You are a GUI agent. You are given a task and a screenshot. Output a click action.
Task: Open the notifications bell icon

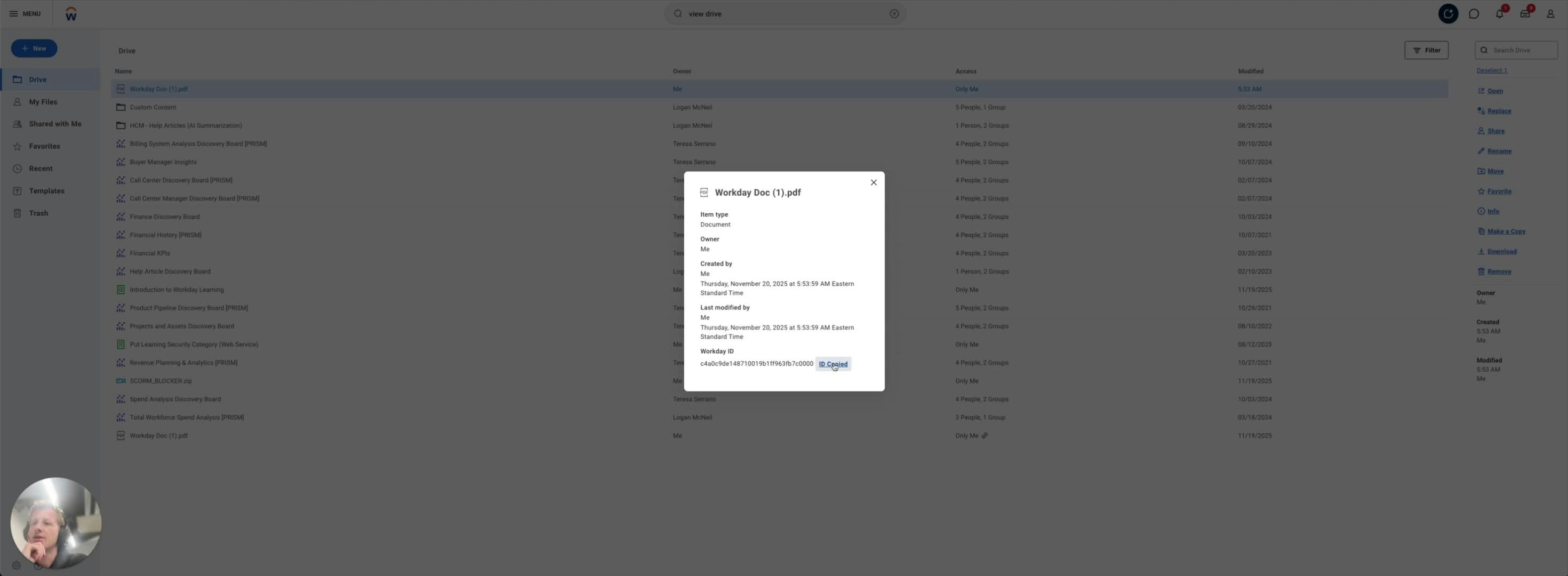tap(1499, 13)
